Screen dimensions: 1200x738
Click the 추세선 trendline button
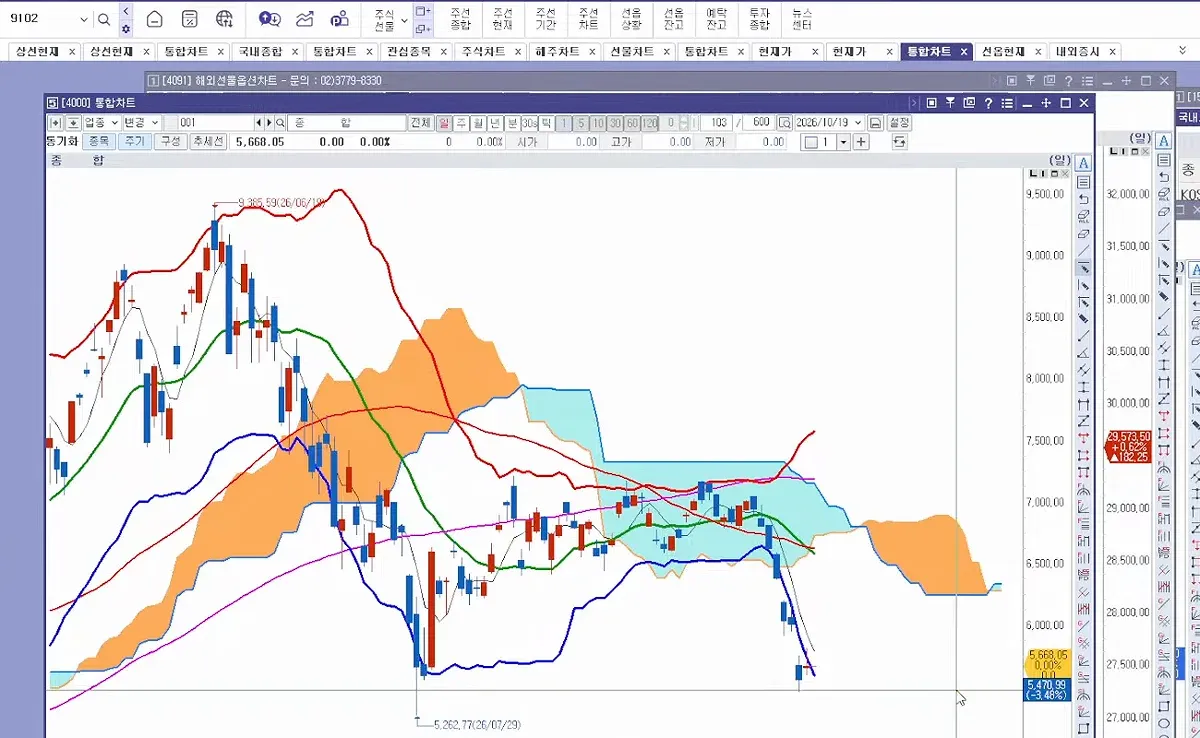[209, 142]
